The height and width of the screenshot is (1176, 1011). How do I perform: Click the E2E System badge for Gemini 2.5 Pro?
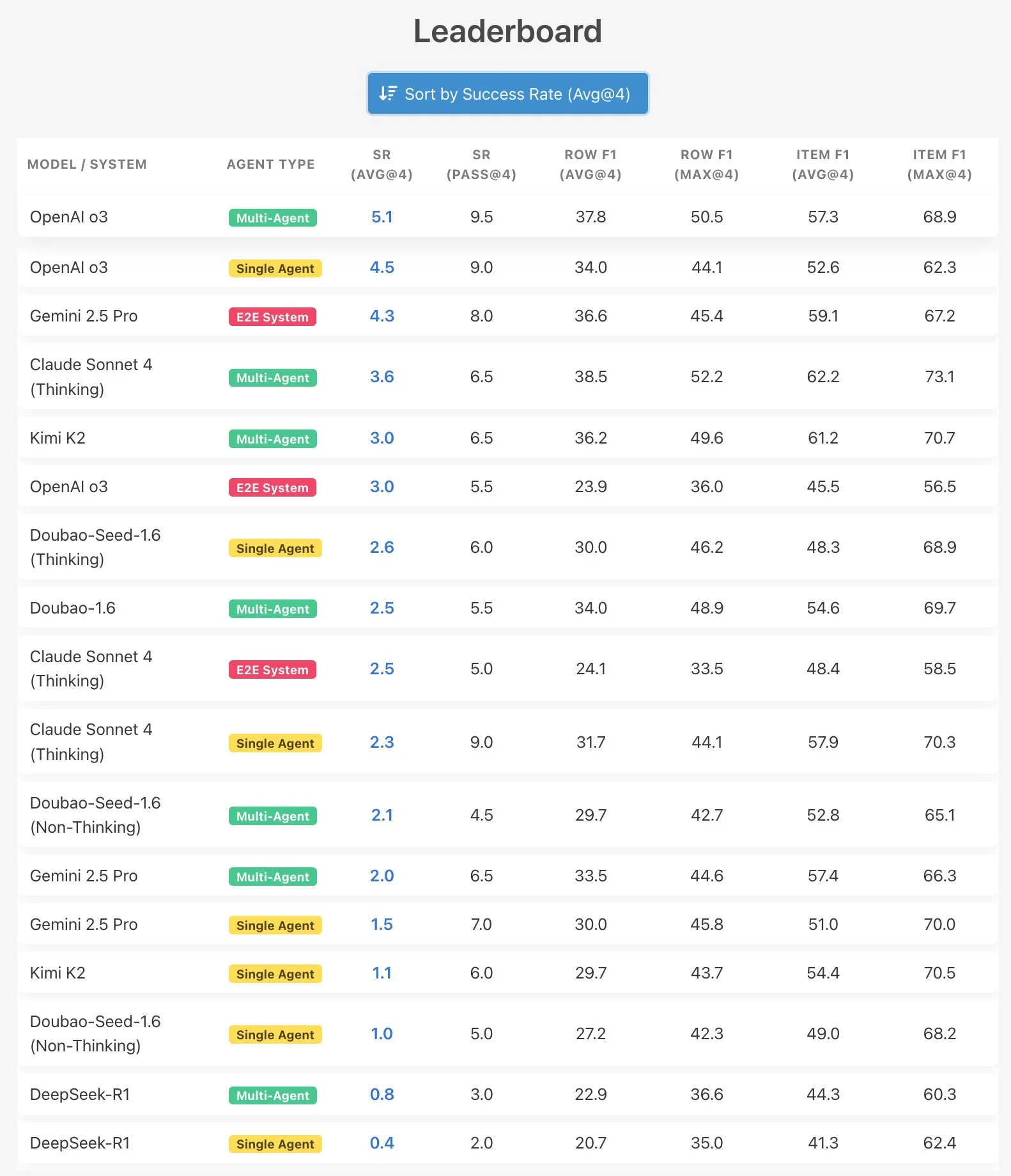tap(272, 317)
